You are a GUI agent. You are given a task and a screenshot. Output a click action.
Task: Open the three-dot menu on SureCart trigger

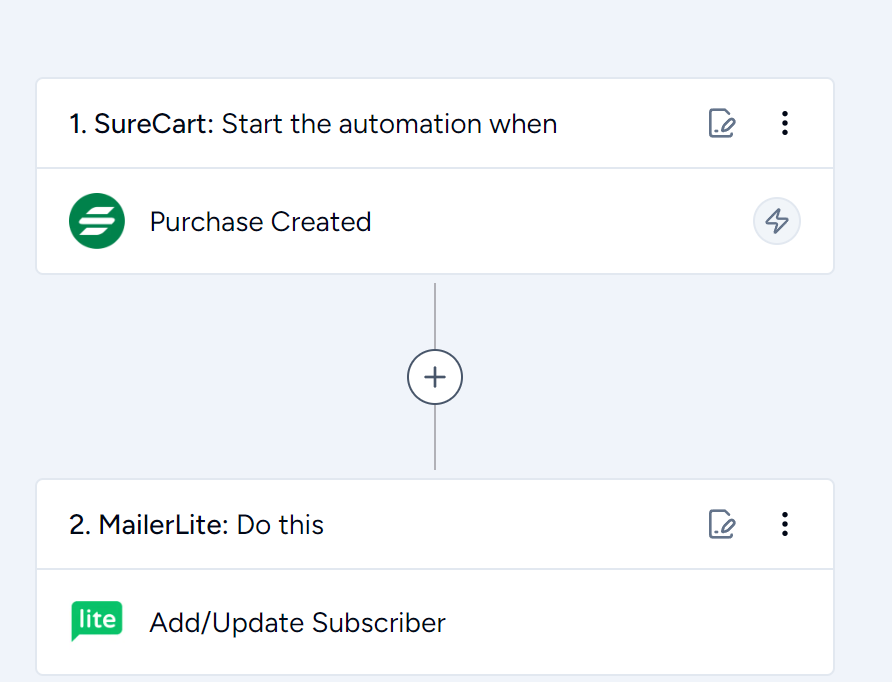coord(784,123)
